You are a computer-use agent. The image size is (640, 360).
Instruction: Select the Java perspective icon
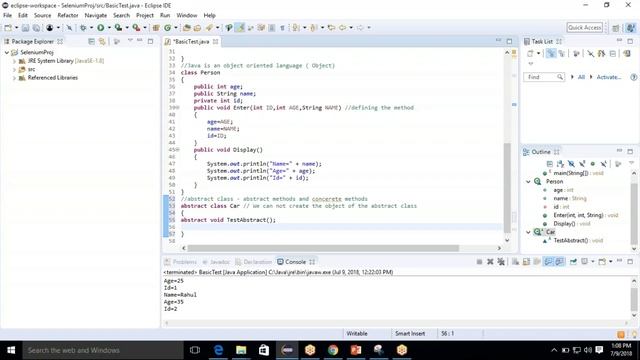coord(631,28)
